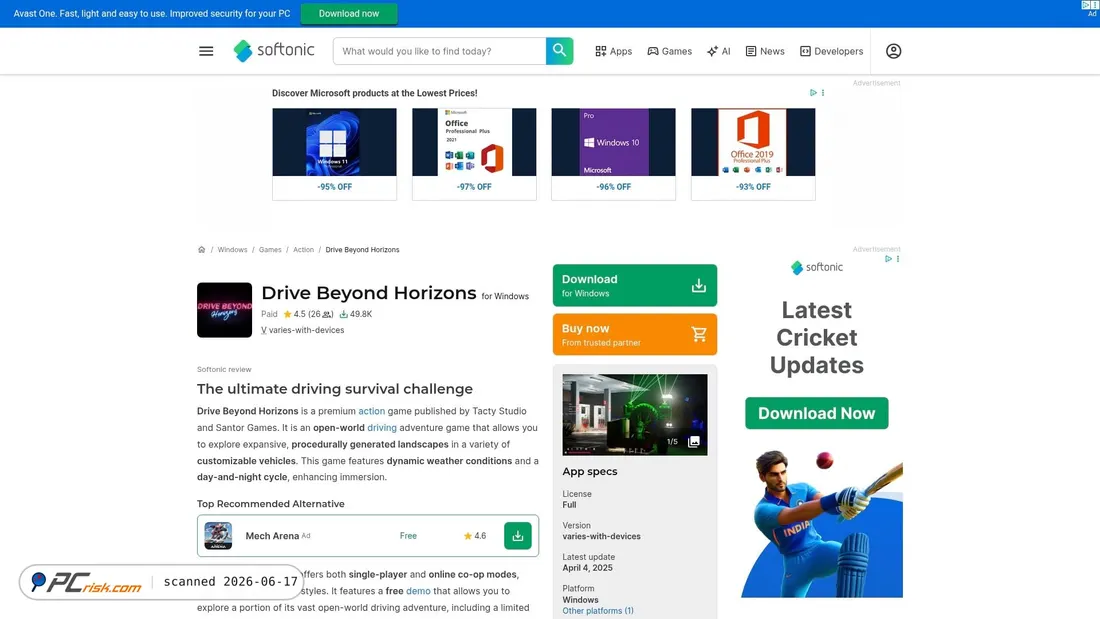Click the varies-with-devices version under title
This screenshot has height=619, width=1100.
[x=302, y=330]
